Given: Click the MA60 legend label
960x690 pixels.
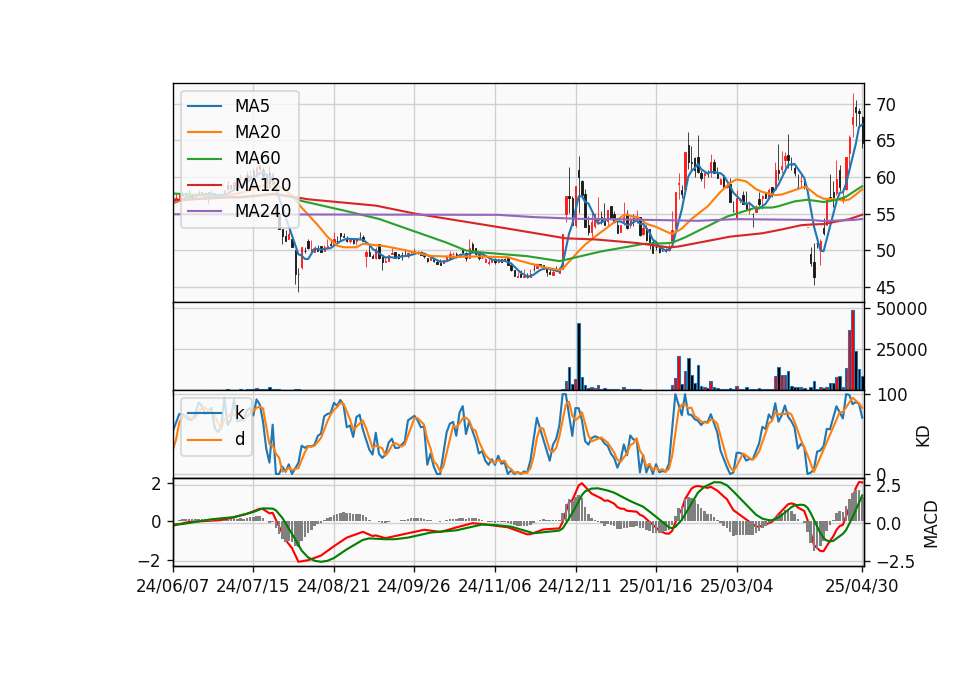Looking at the screenshot, I should point(257,158).
